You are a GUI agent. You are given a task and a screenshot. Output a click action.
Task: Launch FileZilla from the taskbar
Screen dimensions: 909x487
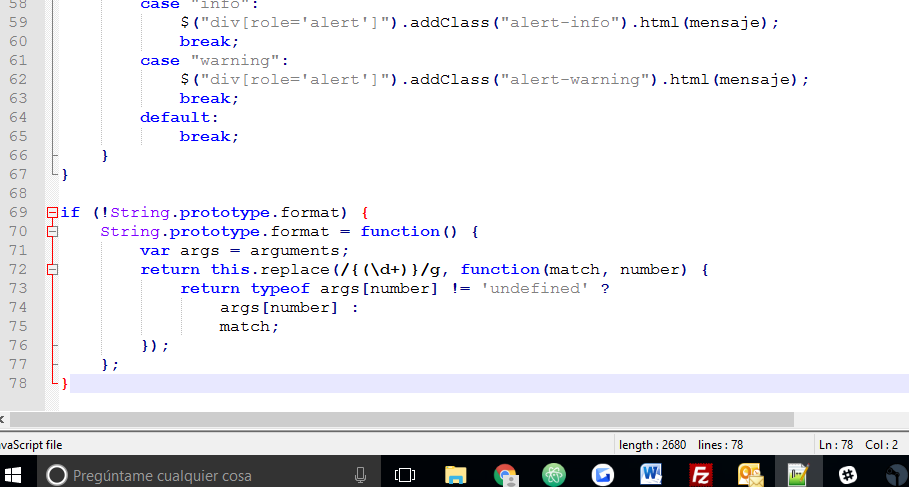[x=700, y=475]
